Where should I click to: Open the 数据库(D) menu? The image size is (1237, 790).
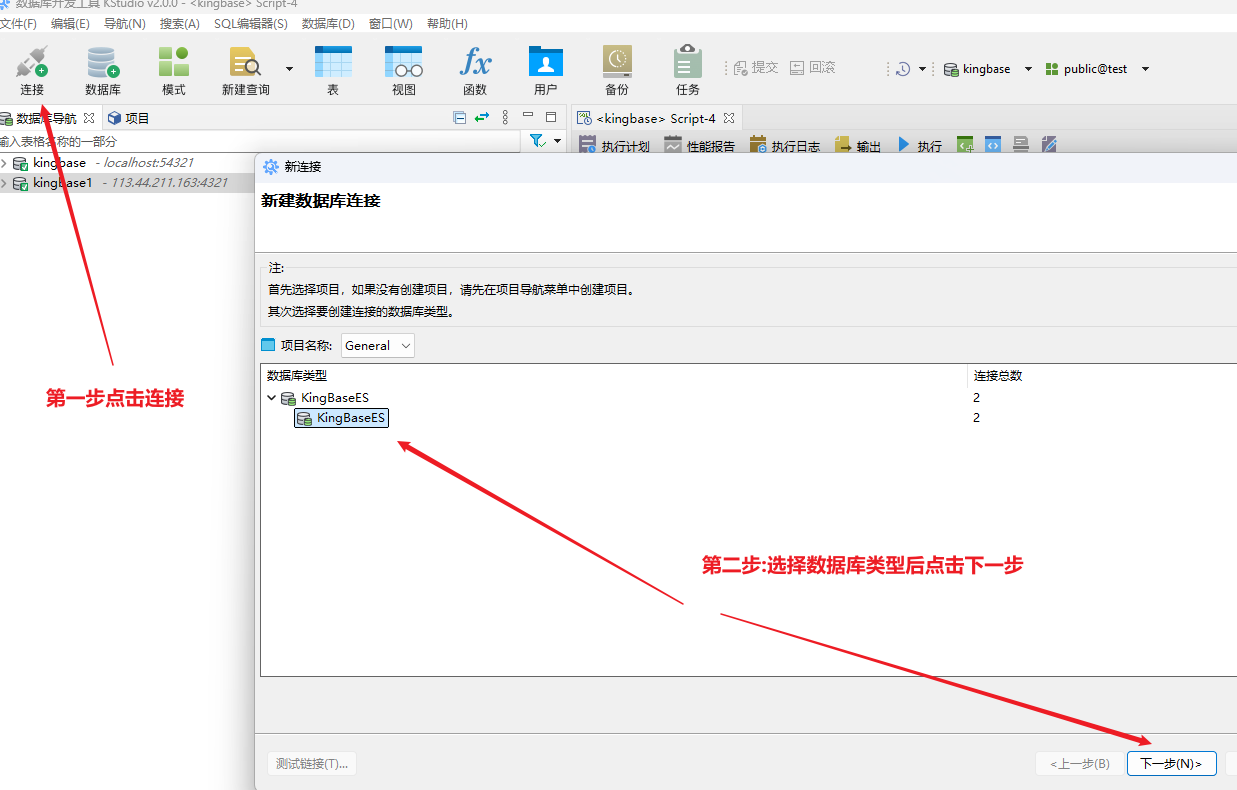click(x=328, y=23)
